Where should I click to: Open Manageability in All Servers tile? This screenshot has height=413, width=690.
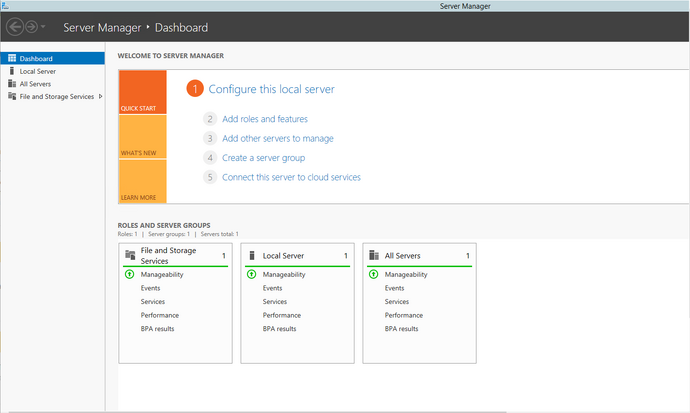[x=406, y=274]
